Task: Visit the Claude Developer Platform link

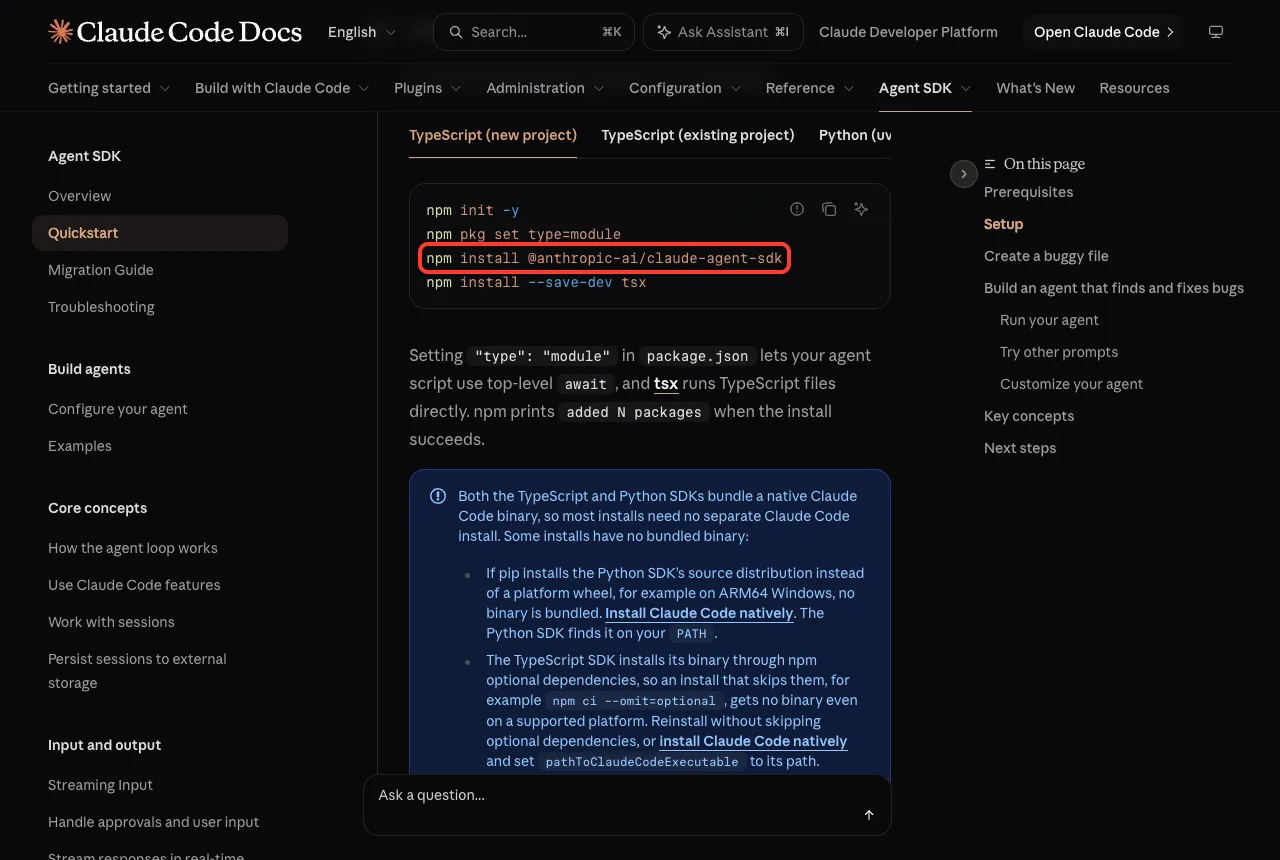Action: click(908, 32)
